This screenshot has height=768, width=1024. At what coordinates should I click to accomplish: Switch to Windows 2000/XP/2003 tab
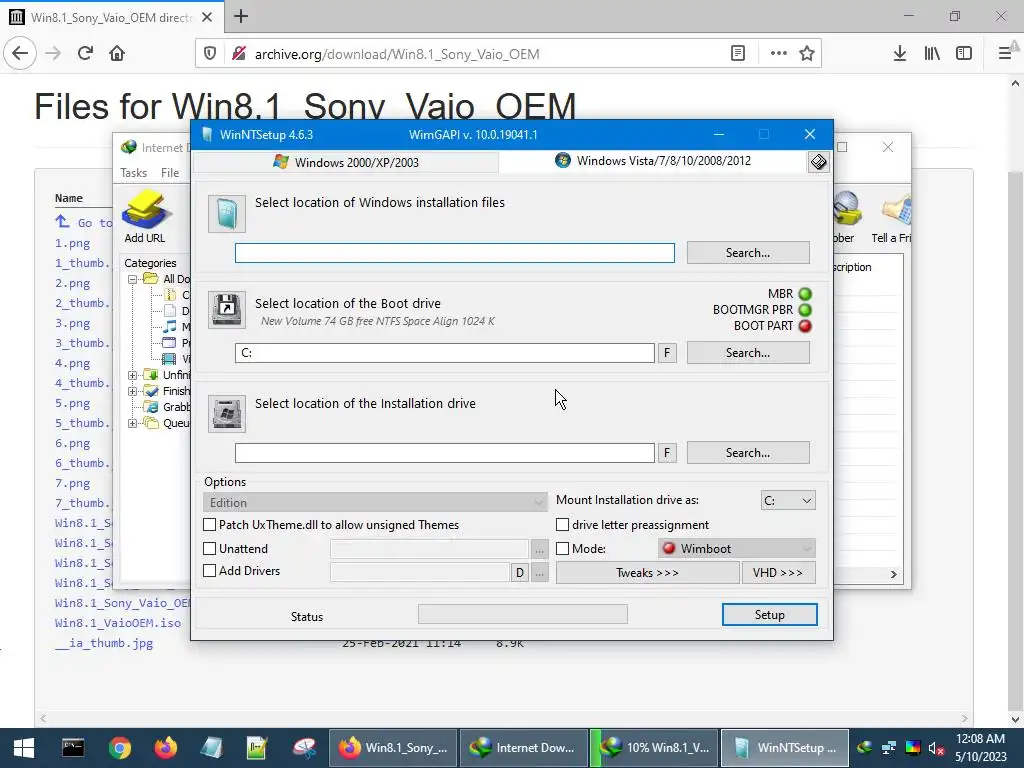345,162
